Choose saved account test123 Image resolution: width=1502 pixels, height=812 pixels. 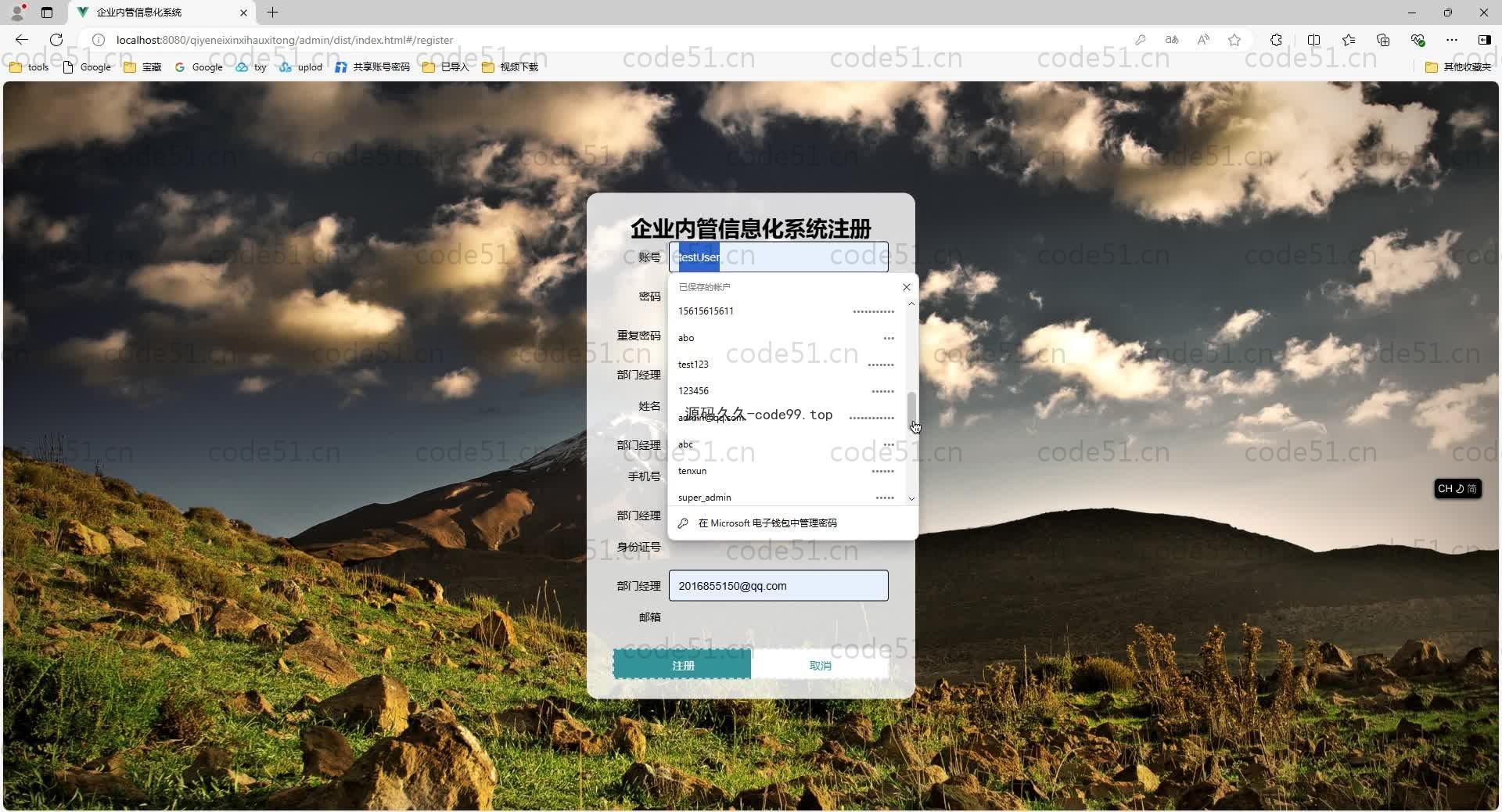(786, 365)
